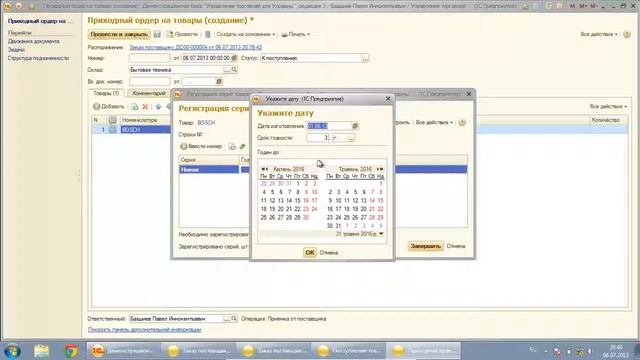The image size is (640, 360).
Task: Switch to Комментарий tab
Action: coord(149,93)
